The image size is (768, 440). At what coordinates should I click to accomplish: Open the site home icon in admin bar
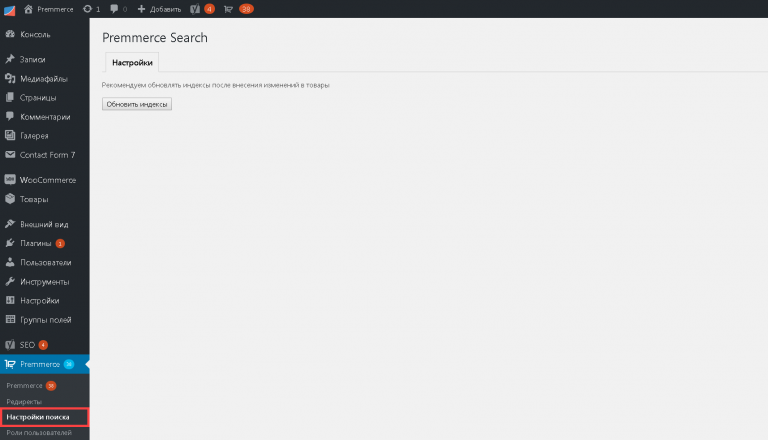tap(28, 9)
